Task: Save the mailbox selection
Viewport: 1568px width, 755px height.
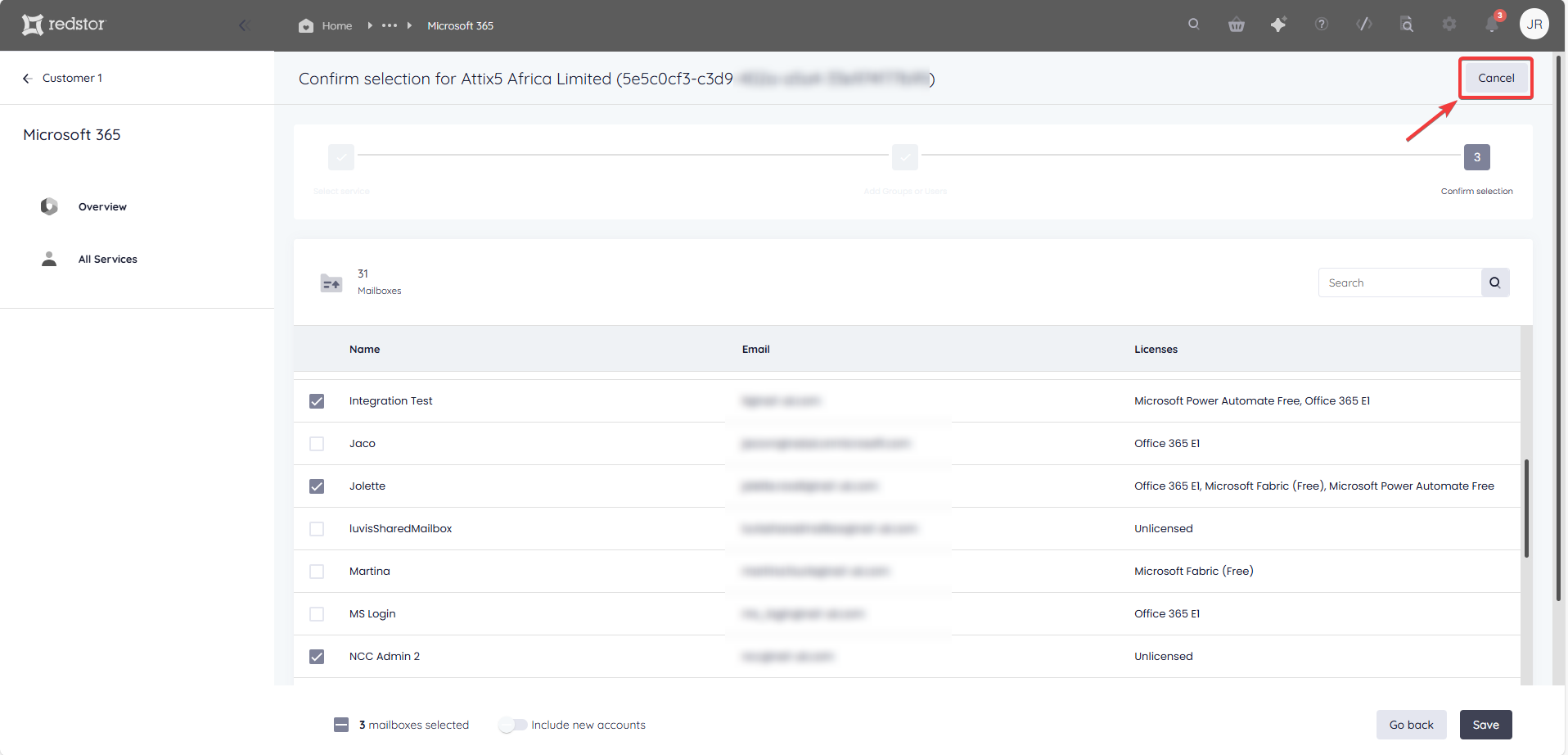Action: pyautogui.click(x=1485, y=725)
